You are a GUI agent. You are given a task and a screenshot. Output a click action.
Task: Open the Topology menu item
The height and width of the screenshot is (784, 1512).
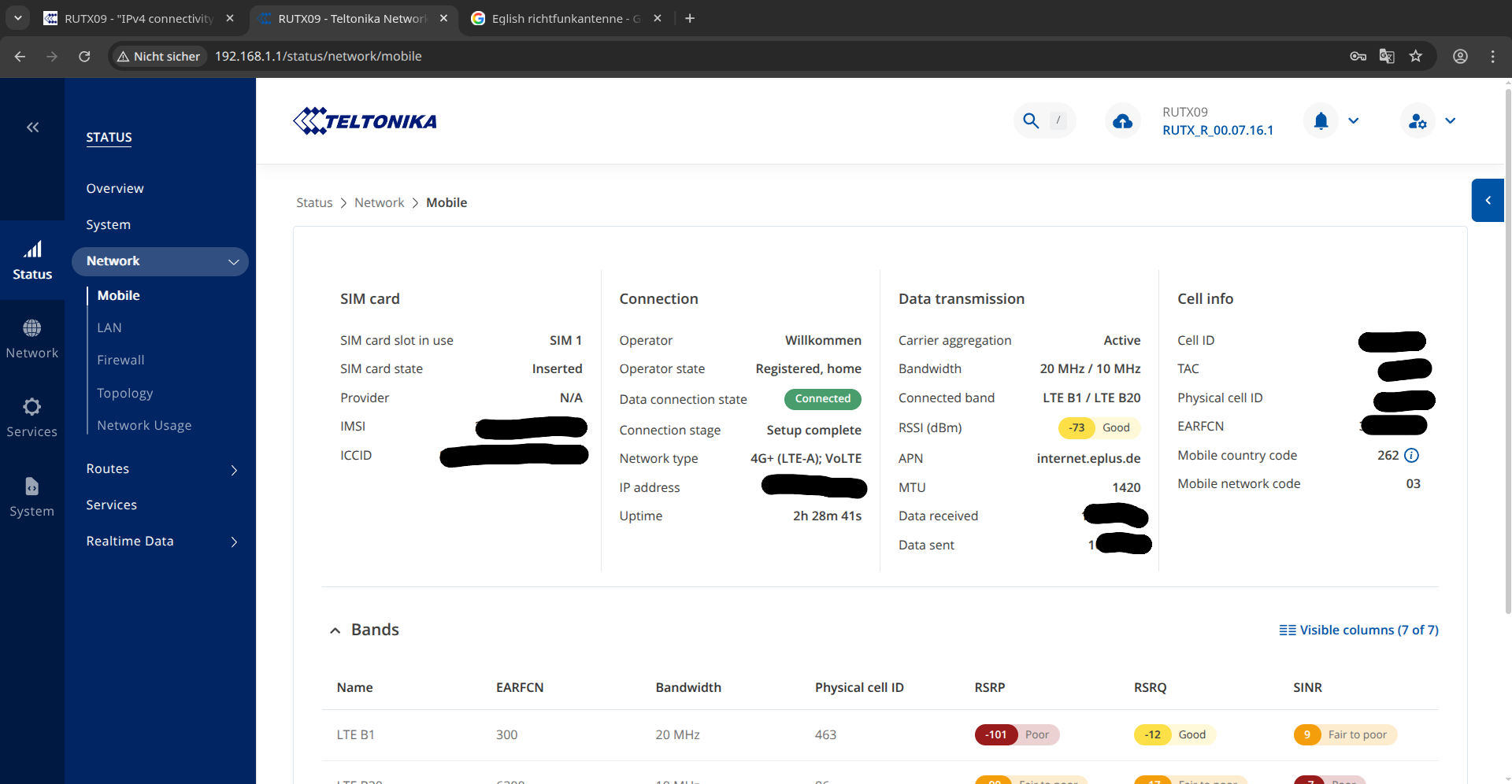pos(124,393)
